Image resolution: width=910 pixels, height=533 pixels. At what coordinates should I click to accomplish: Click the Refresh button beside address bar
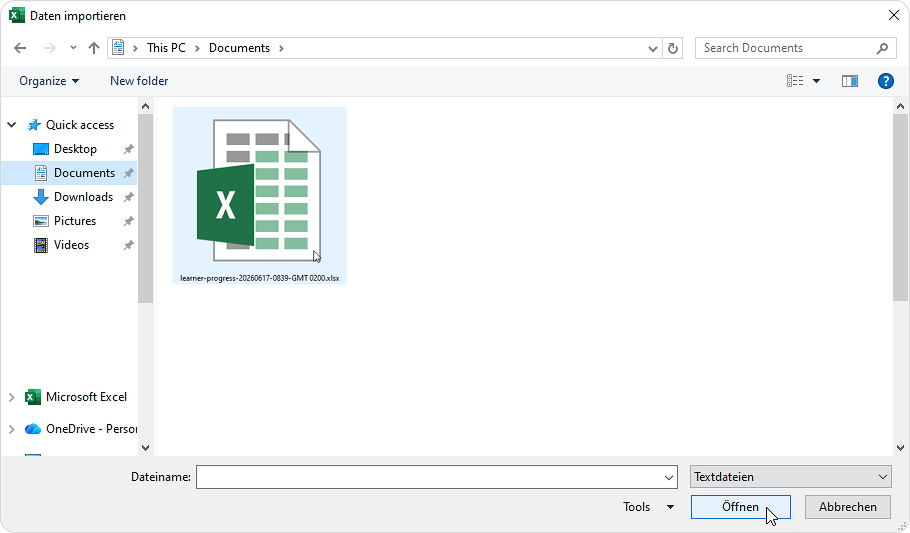[x=673, y=48]
